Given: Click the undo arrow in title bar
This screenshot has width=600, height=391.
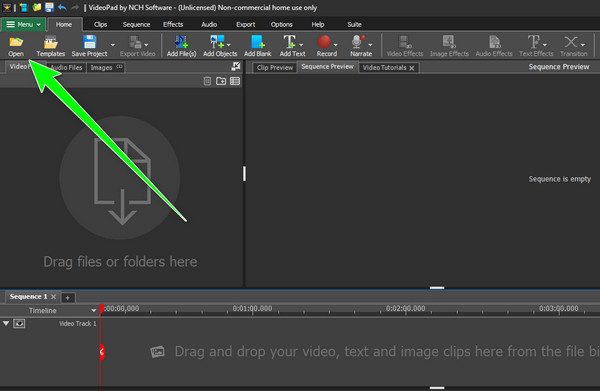Looking at the screenshot, I should [x=62, y=7].
